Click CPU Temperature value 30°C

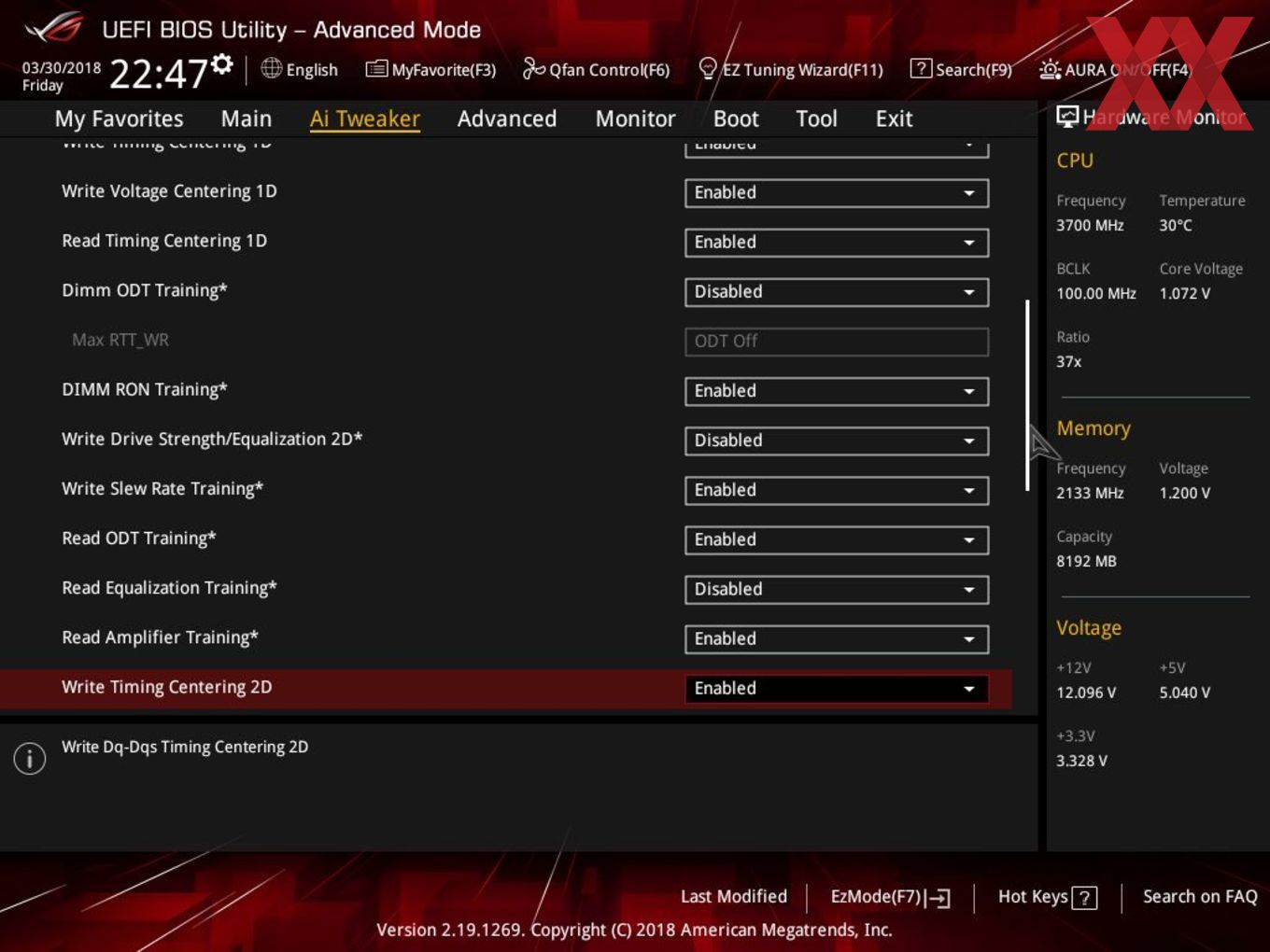coord(1176,225)
